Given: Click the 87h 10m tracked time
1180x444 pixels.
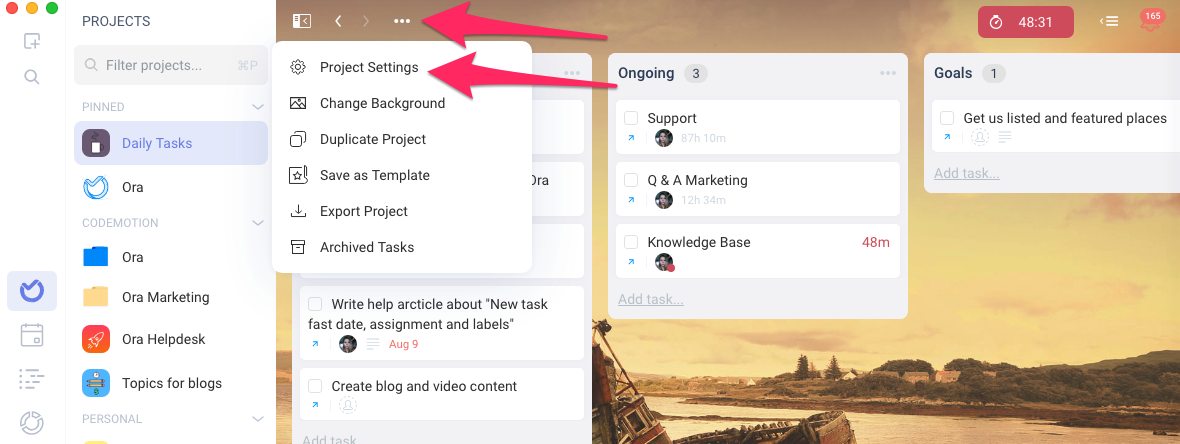Looking at the screenshot, I should (704, 138).
